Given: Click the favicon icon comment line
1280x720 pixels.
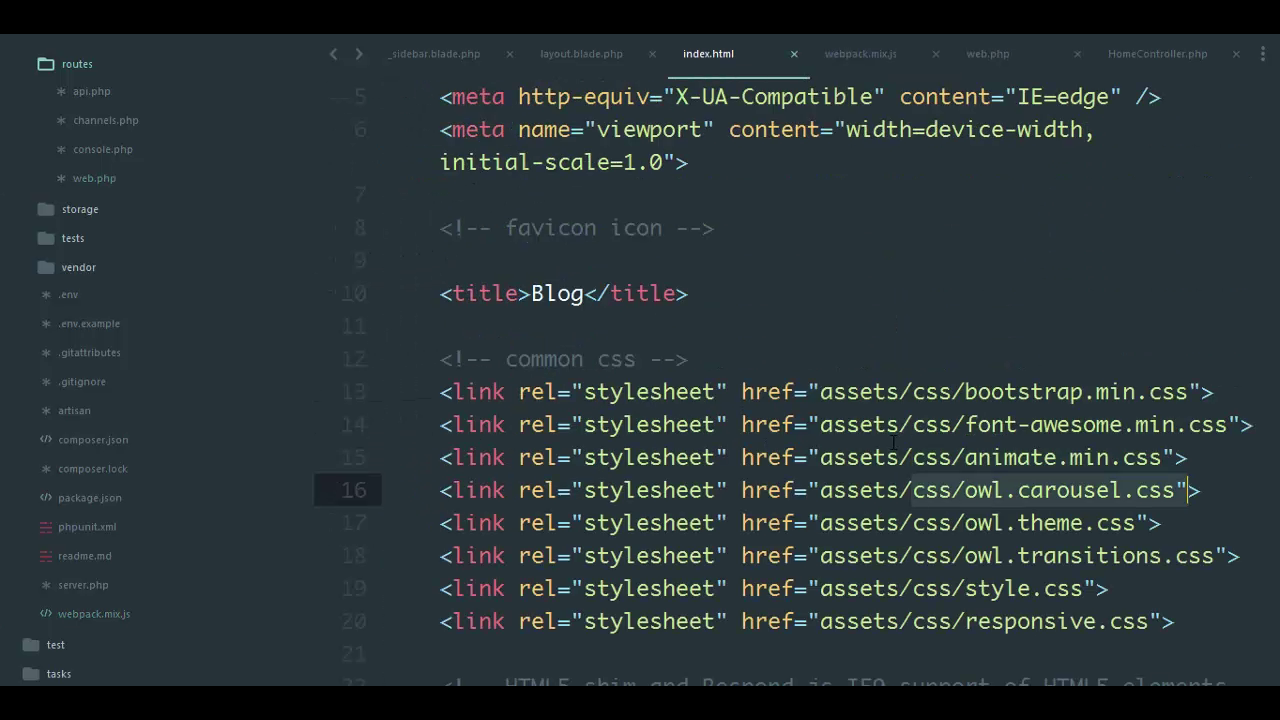Looking at the screenshot, I should (577, 228).
